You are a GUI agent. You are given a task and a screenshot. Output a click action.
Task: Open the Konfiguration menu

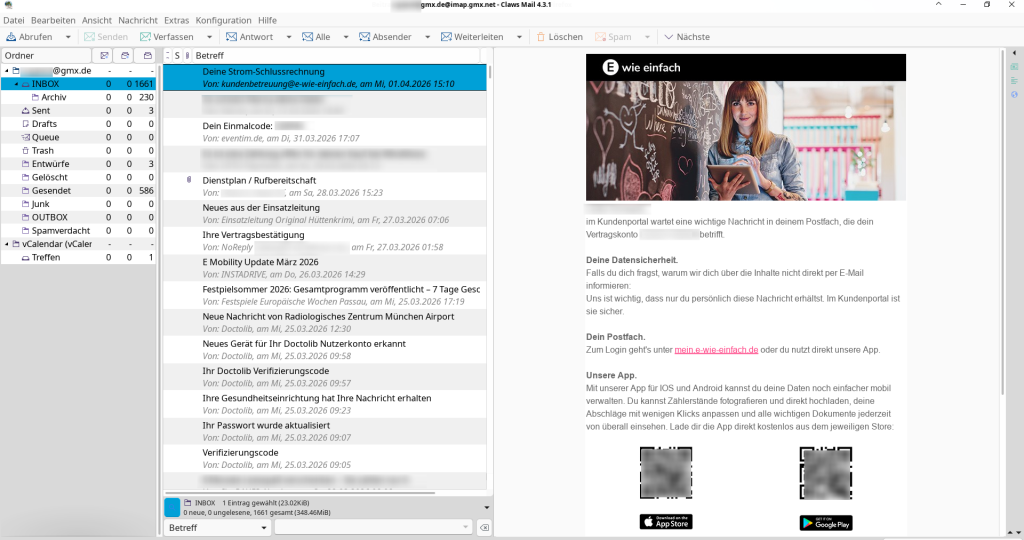(223, 20)
